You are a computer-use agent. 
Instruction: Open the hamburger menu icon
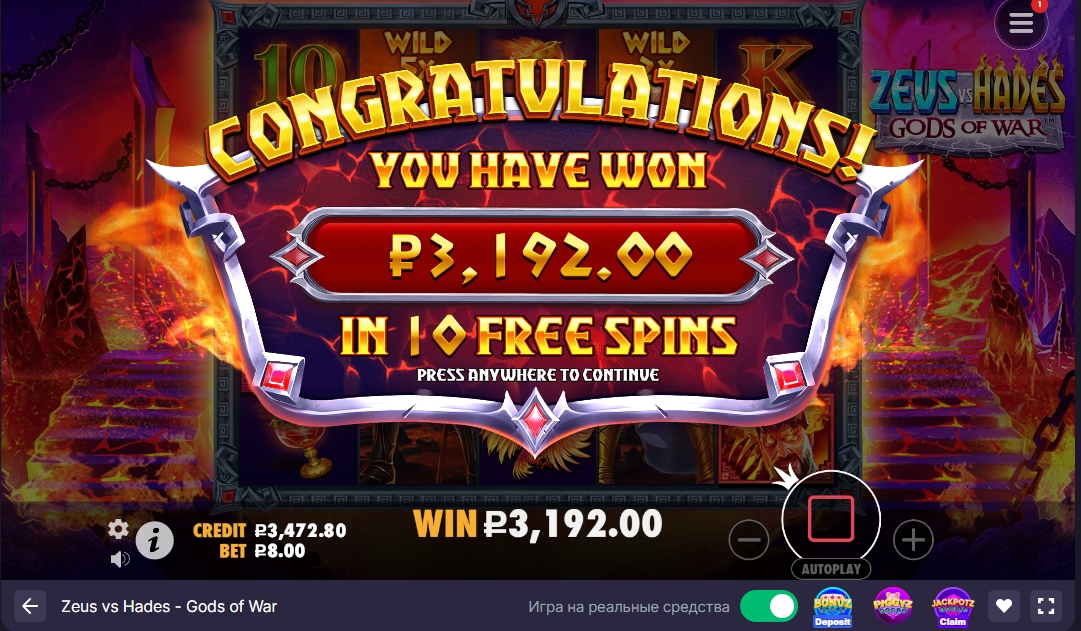(x=1021, y=23)
